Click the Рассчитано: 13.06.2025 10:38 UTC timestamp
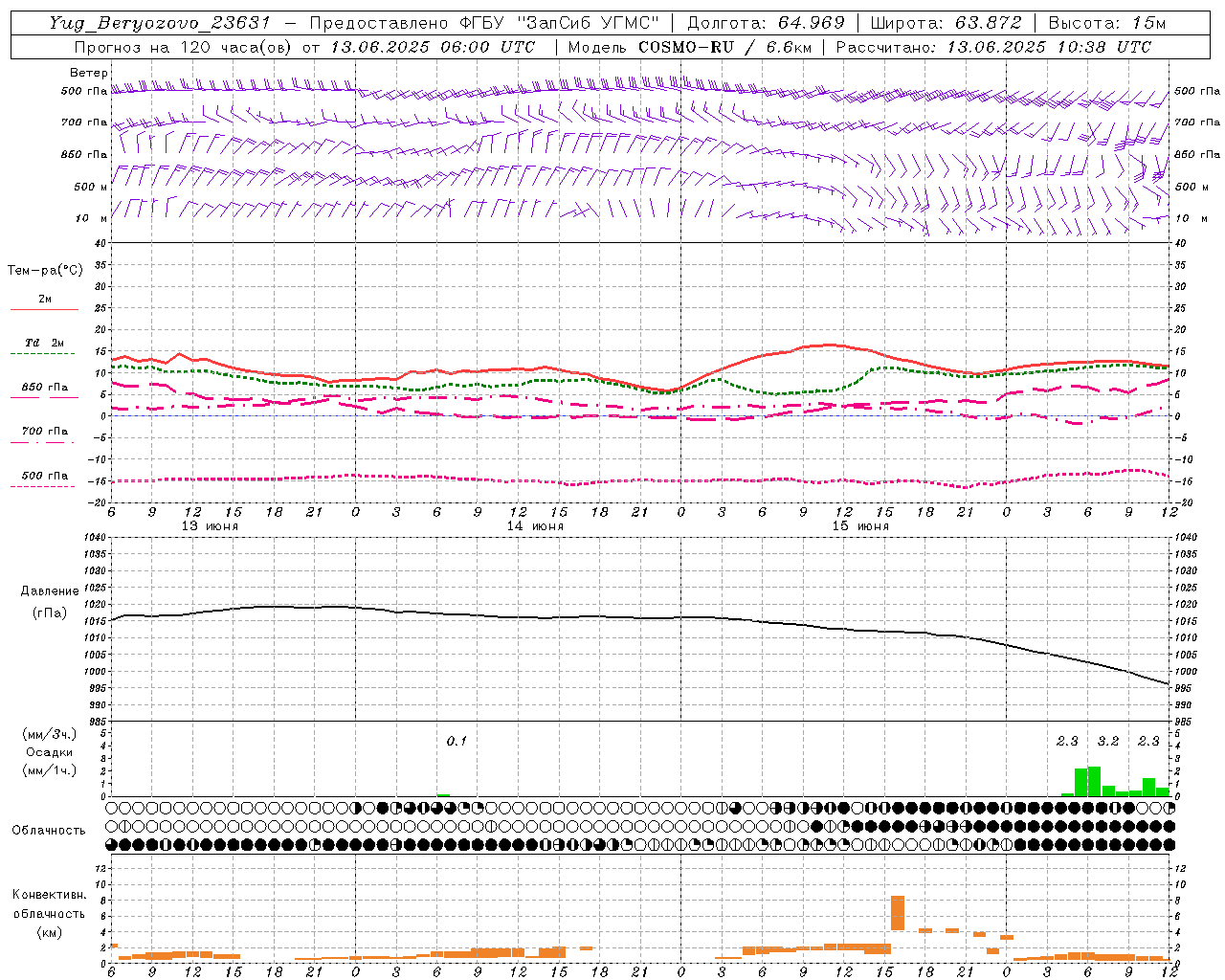 click(x=993, y=47)
